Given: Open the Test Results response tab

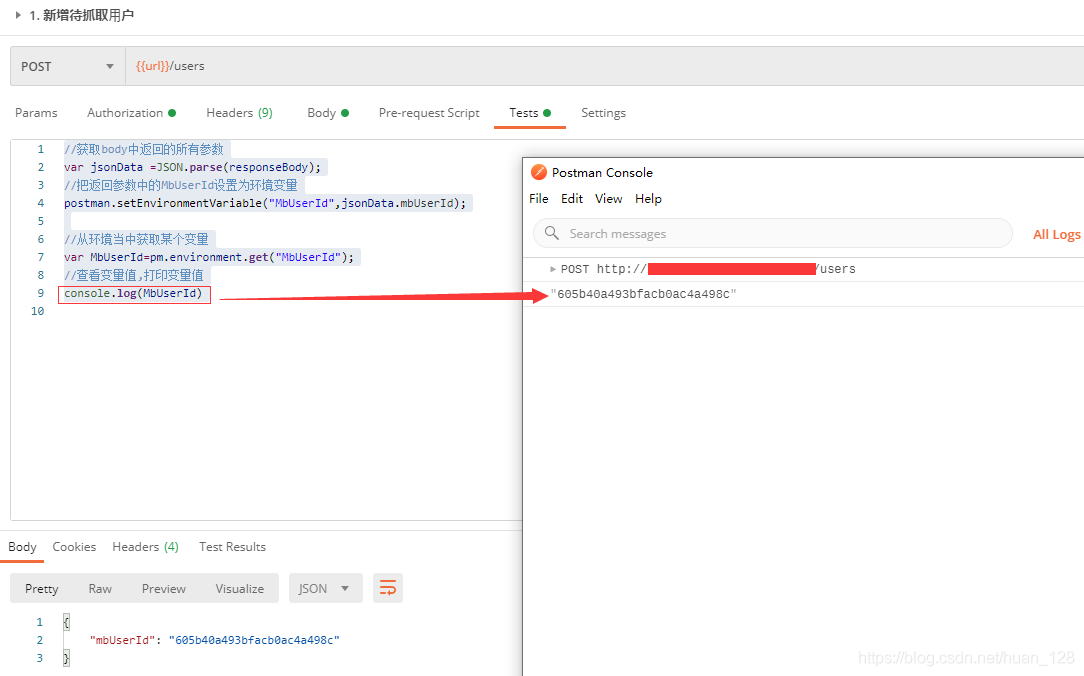Looking at the screenshot, I should [x=232, y=547].
